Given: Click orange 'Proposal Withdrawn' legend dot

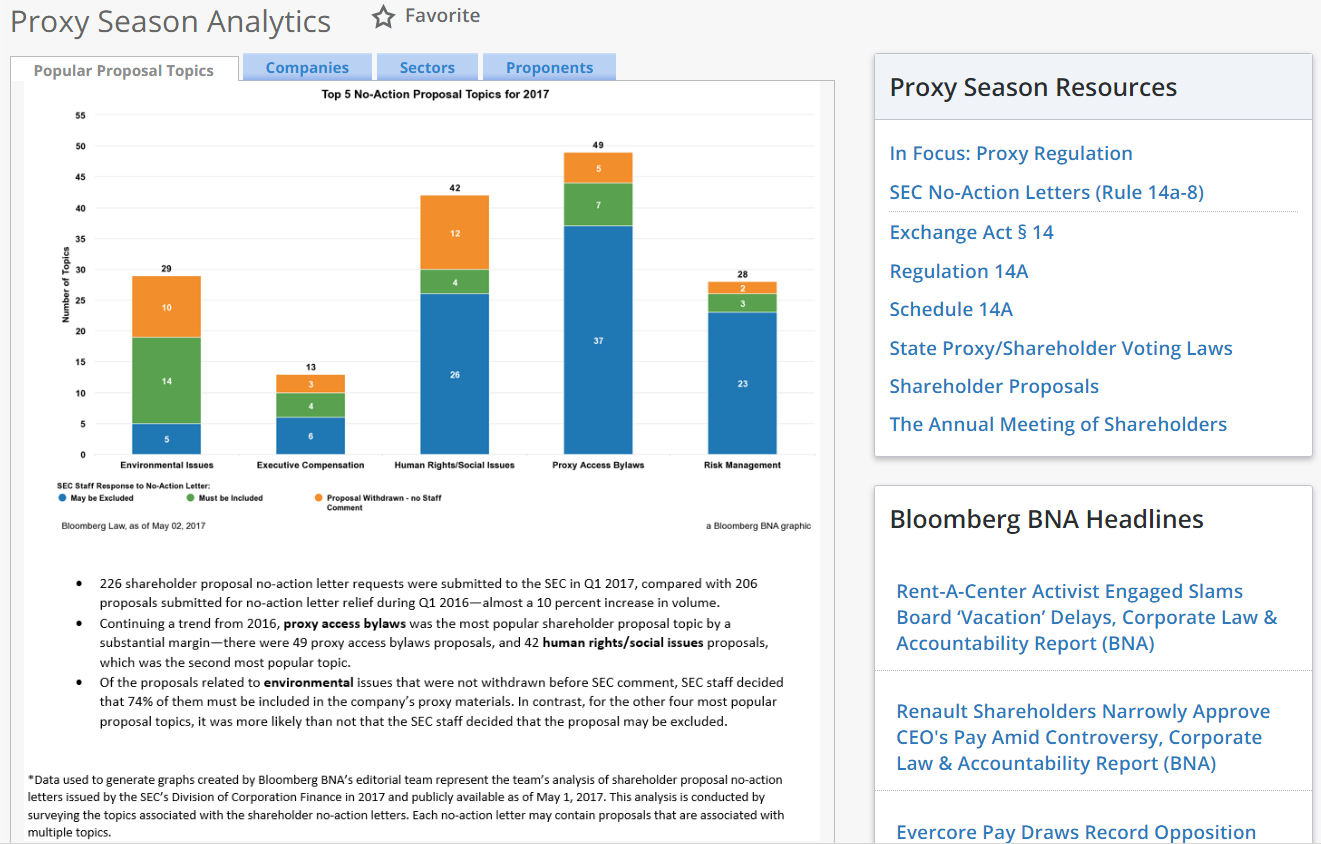Looking at the screenshot, I should tap(319, 497).
